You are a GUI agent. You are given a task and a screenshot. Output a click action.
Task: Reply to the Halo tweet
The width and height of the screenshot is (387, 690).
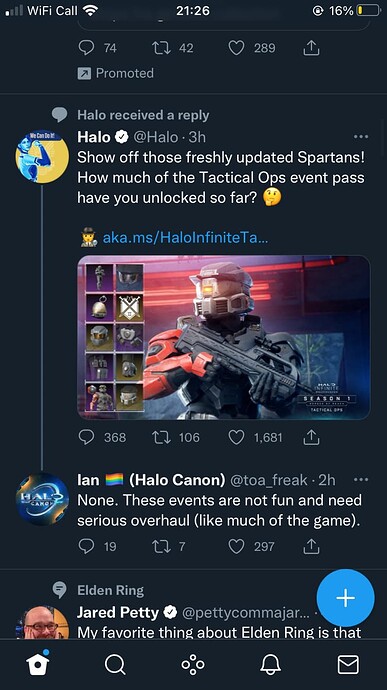[86, 437]
